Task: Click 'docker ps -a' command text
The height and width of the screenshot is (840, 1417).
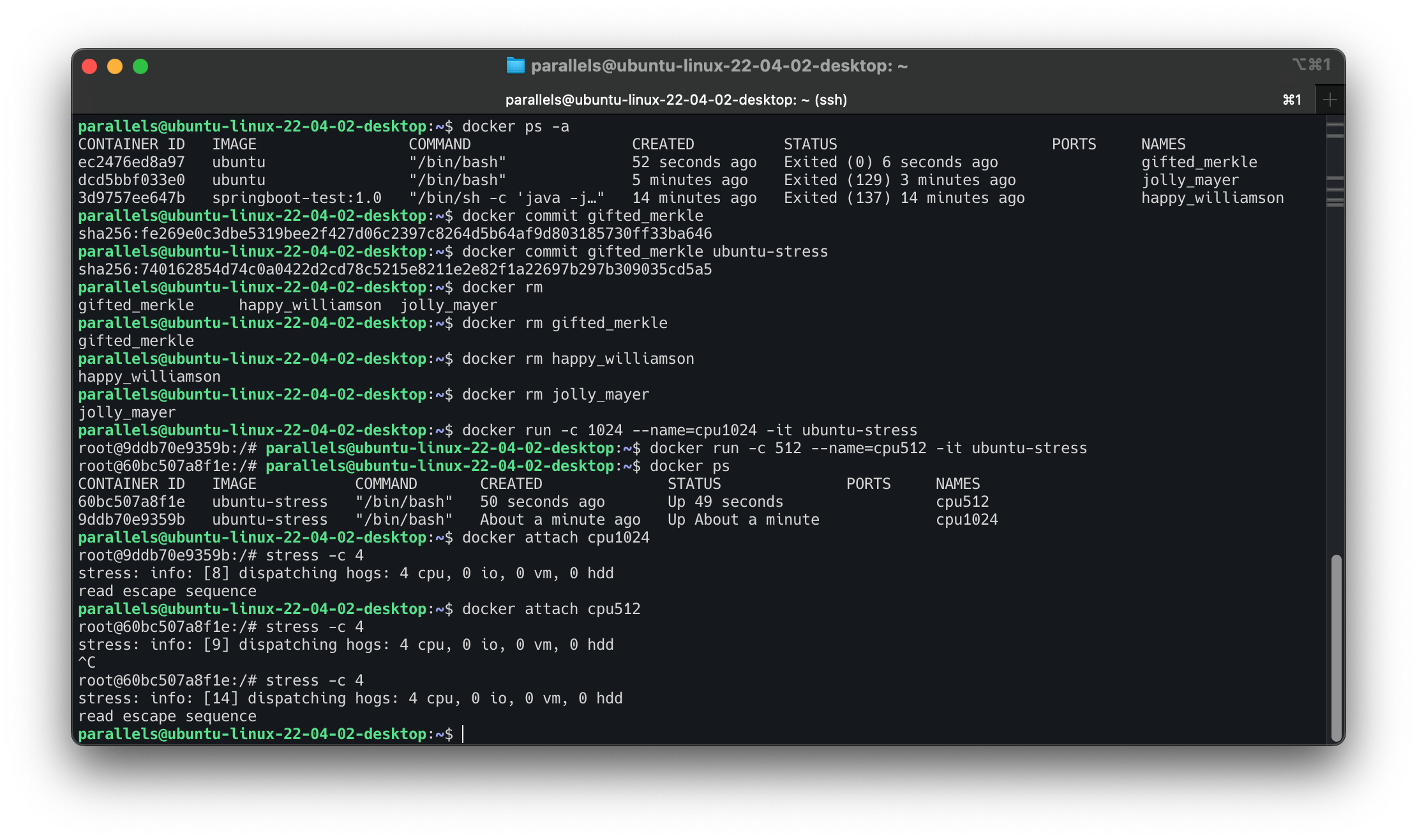Action: tap(516, 126)
